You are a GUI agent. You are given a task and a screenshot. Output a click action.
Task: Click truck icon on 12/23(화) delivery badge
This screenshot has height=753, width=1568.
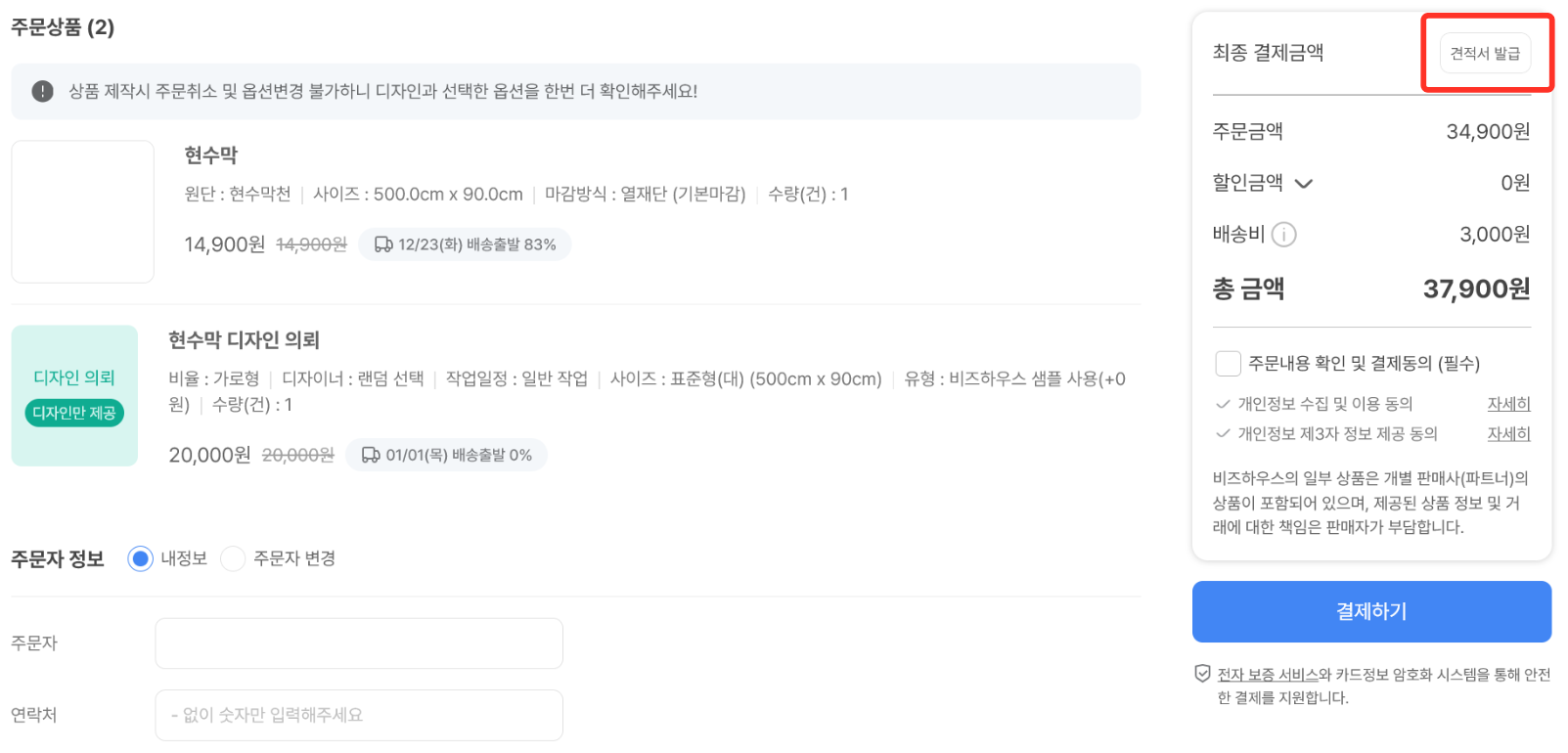(x=383, y=244)
